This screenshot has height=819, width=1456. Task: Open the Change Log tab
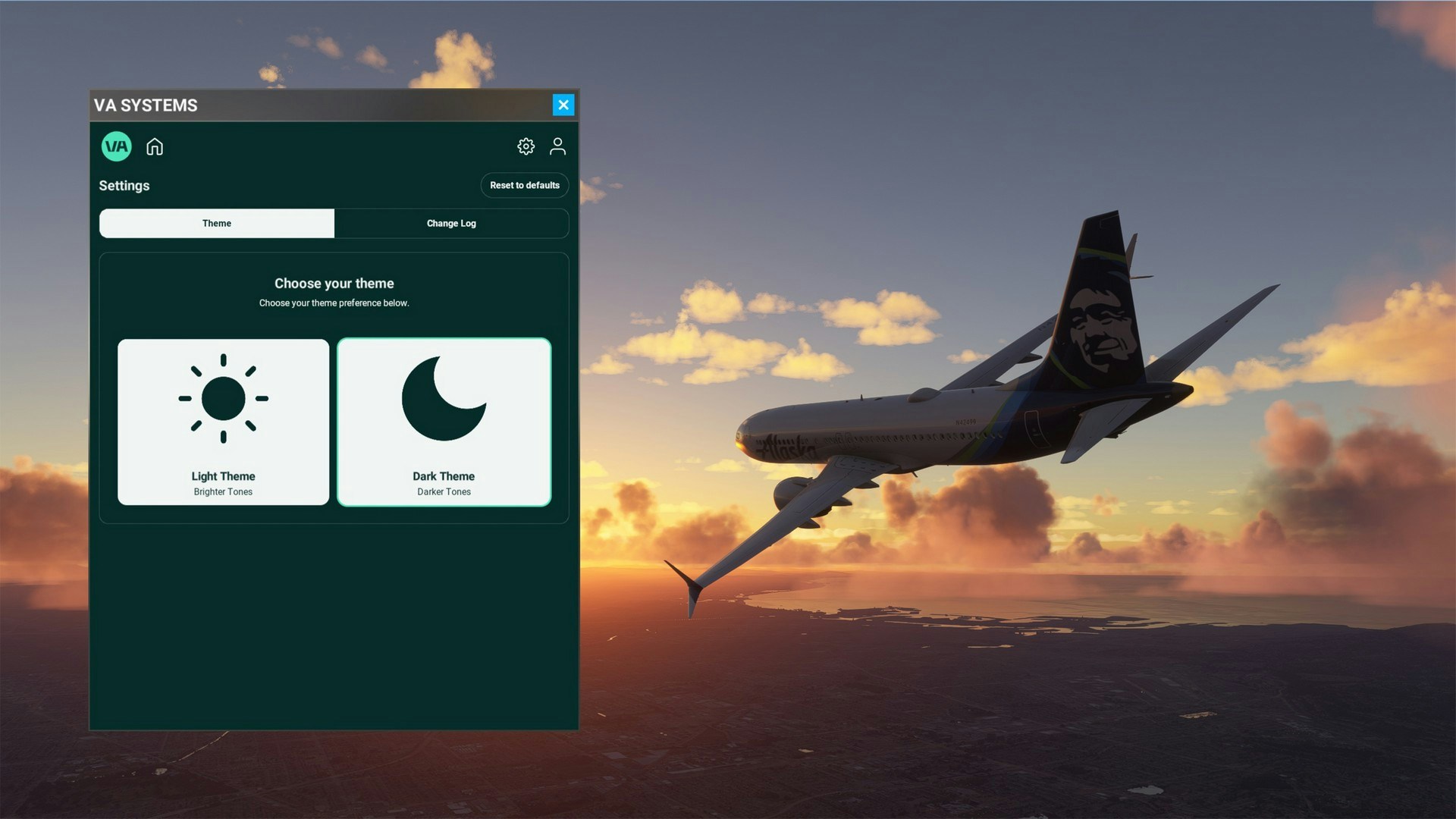coord(451,224)
